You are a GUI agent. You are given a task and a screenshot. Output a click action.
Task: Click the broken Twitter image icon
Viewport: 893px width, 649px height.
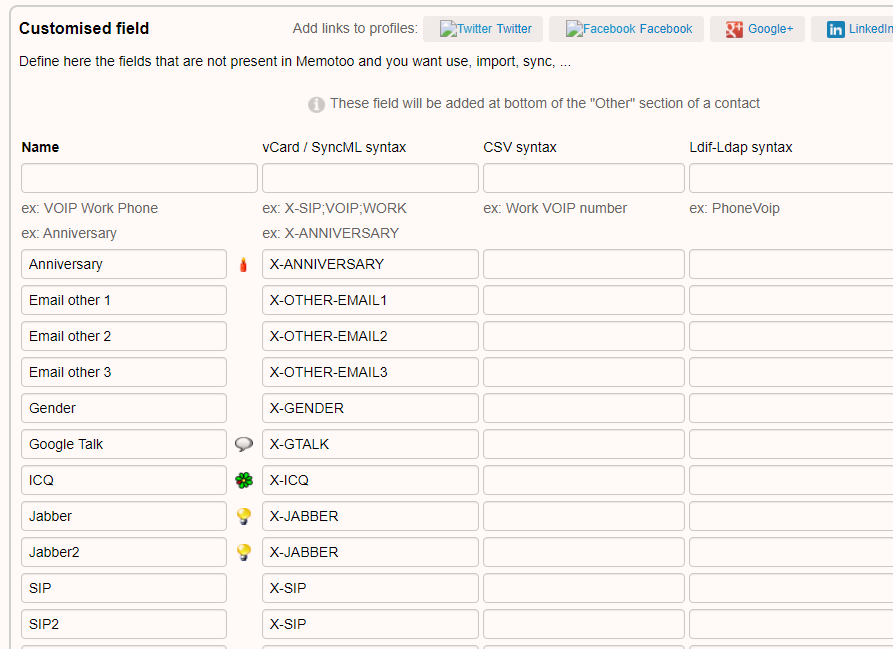tap(448, 29)
